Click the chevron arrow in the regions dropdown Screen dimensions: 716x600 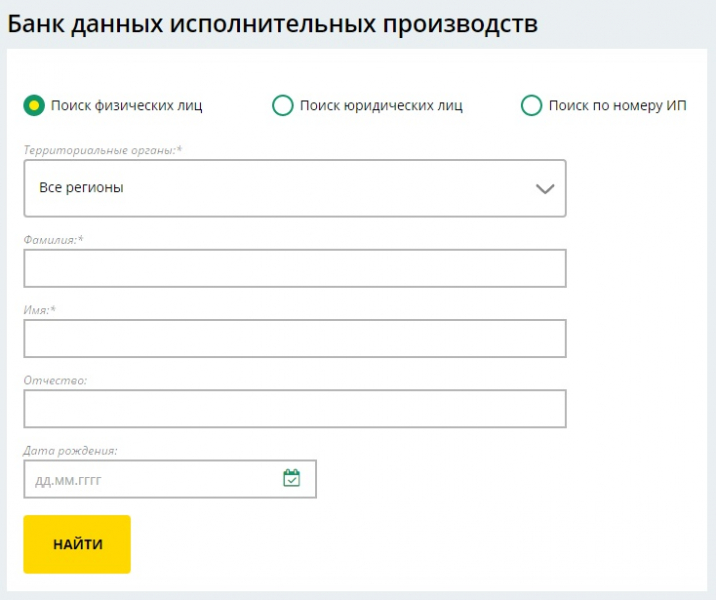pos(545,188)
